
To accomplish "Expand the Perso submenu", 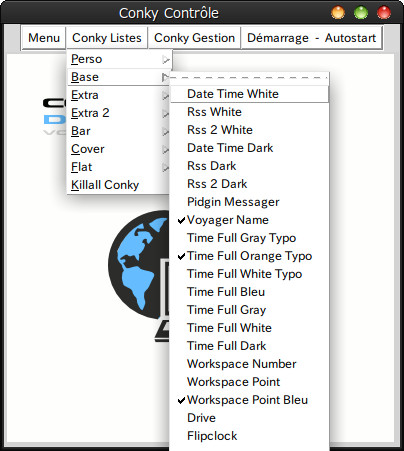I will 119,59.
